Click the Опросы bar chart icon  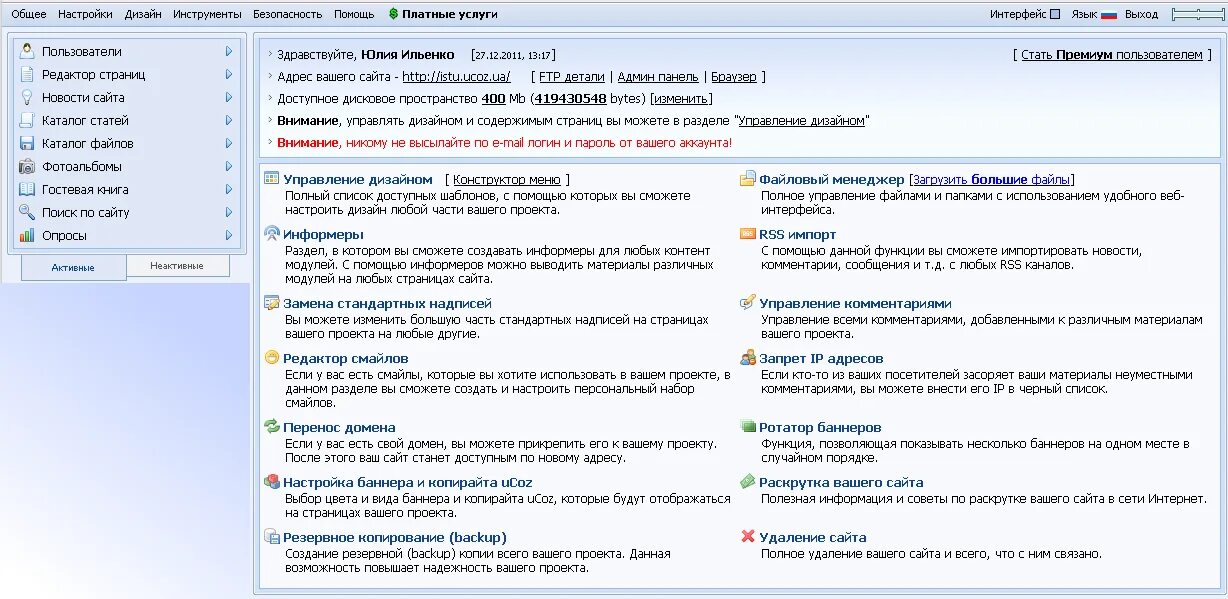click(x=26, y=235)
